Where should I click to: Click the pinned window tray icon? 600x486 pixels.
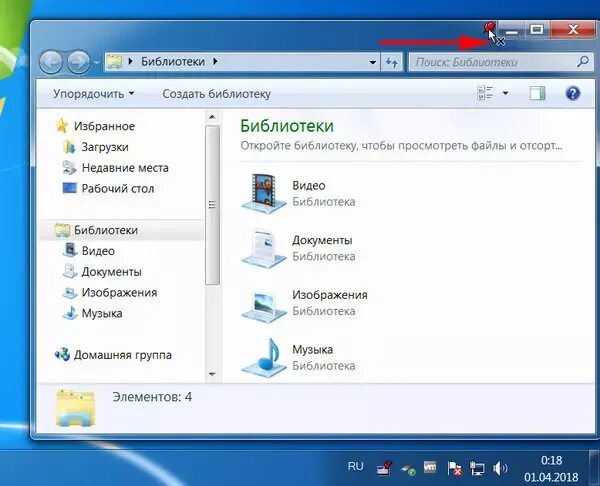[x=385, y=468]
